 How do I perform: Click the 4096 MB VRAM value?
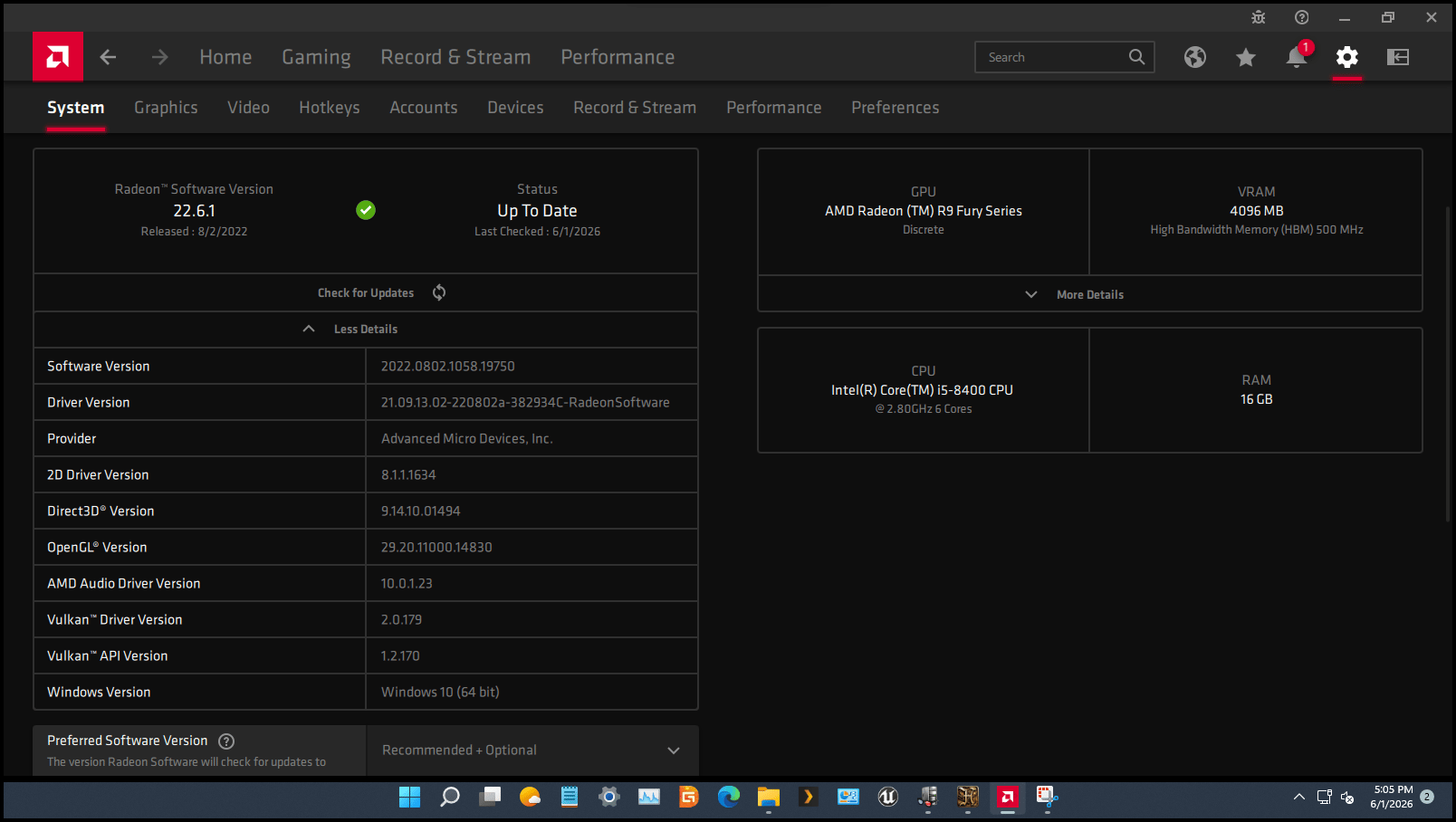click(x=1257, y=211)
